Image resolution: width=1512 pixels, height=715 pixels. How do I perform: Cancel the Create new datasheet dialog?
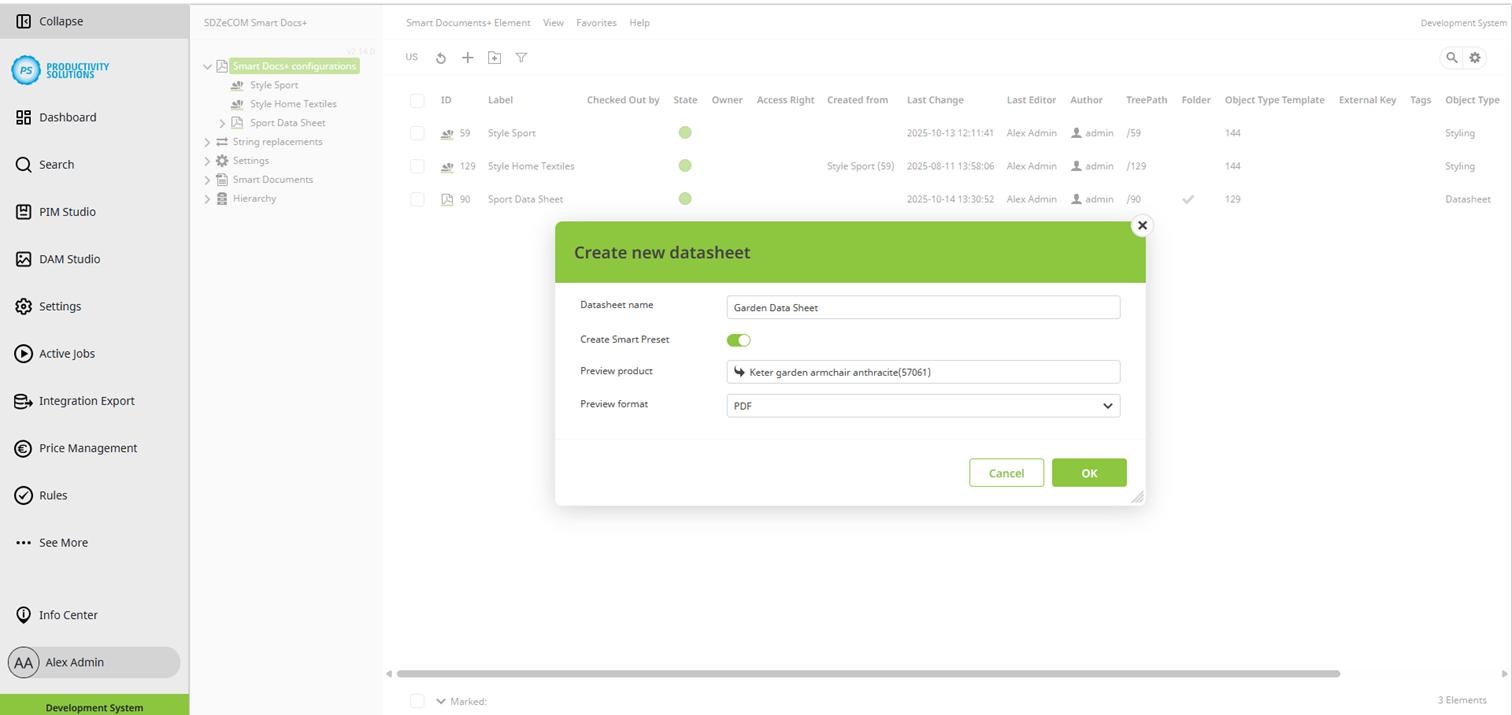(1006, 472)
